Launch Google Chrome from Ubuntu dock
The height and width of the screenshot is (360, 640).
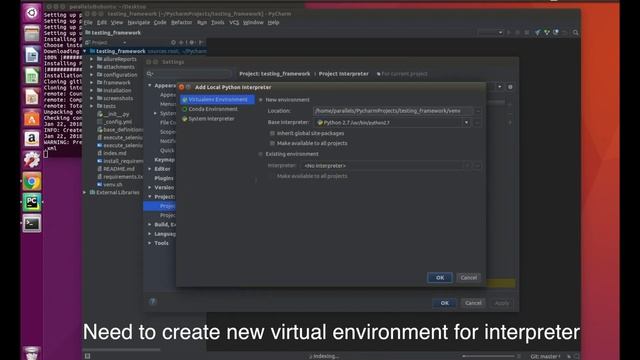pos(32,181)
